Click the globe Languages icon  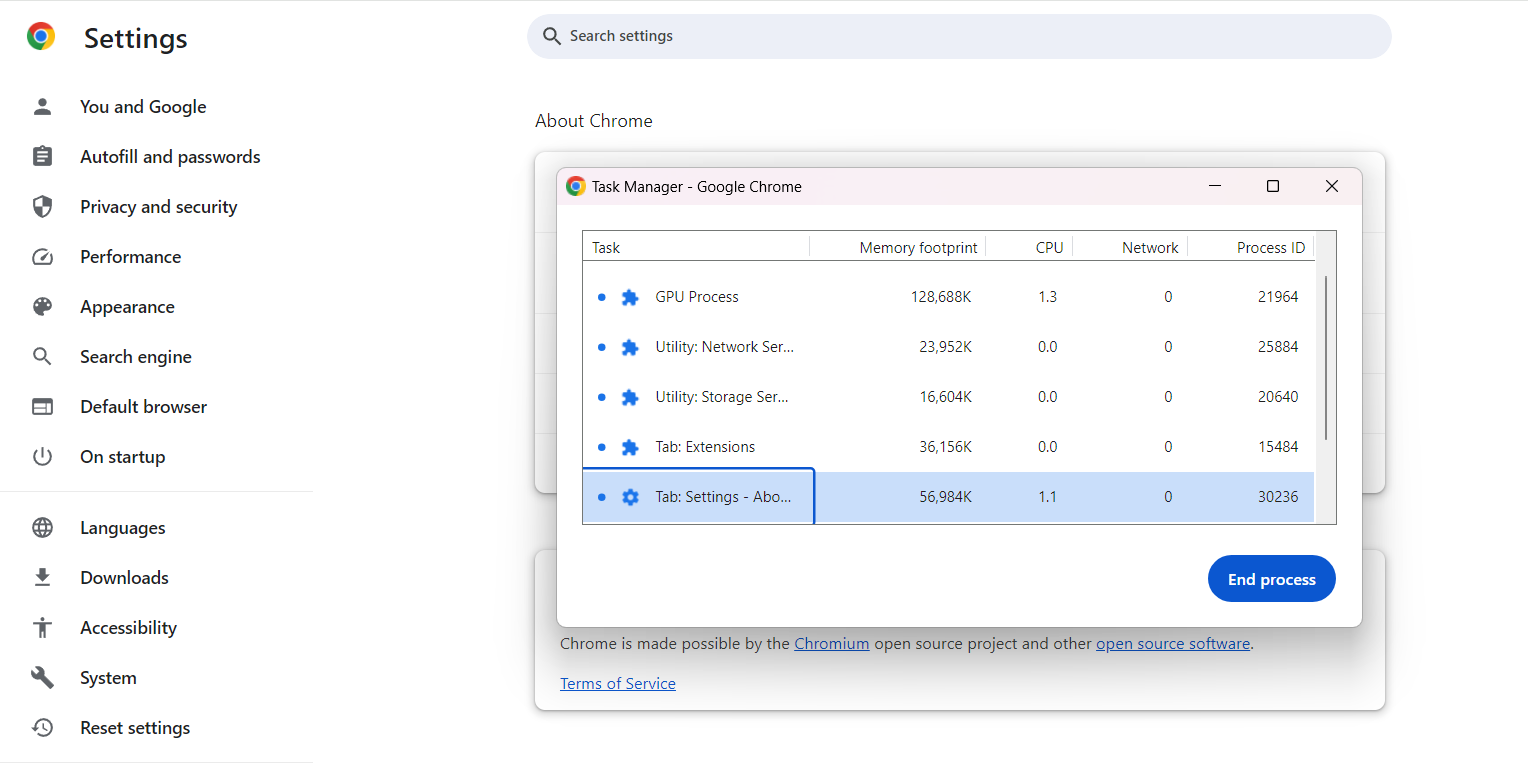42,528
